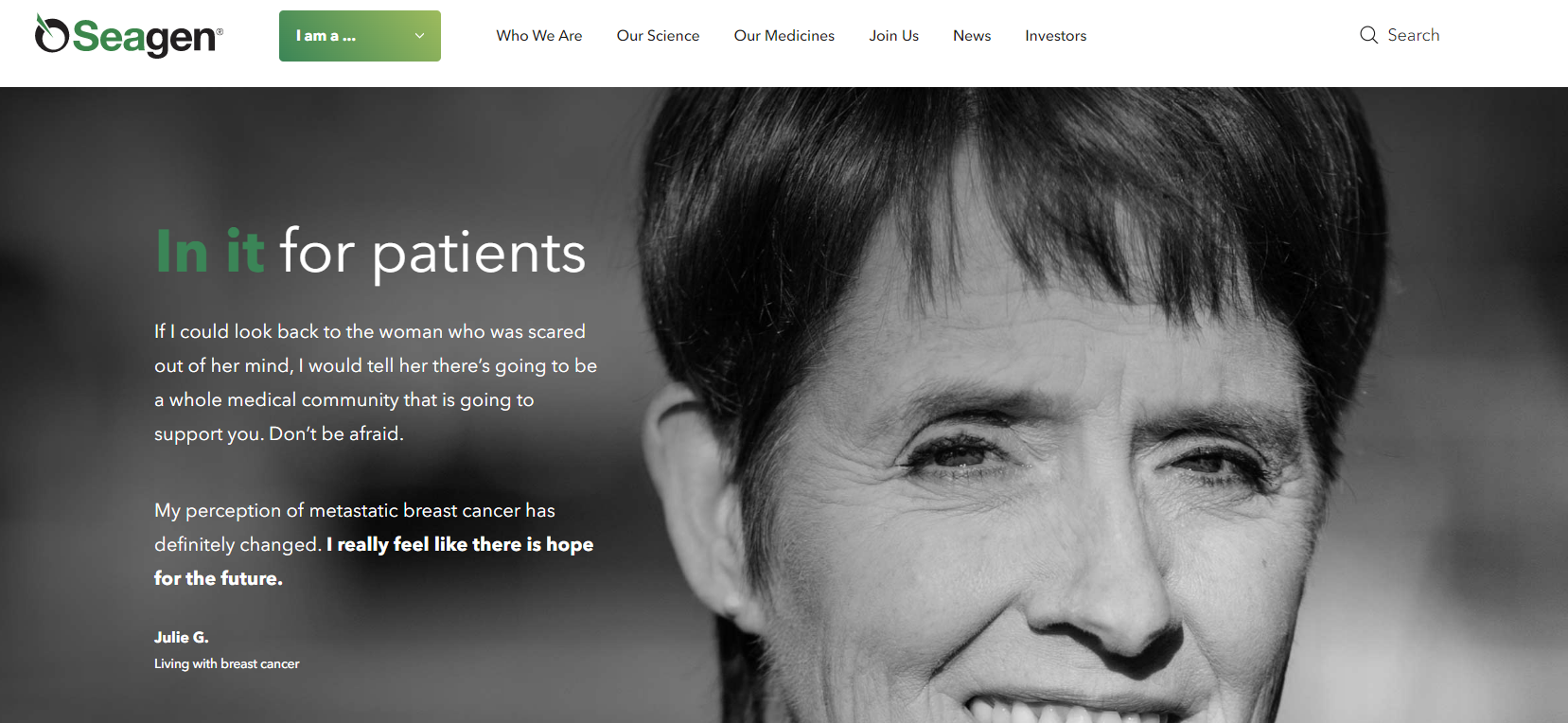Click the search magnifier icon
Viewport: 1568px width, 723px height.
pyautogui.click(x=1368, y=35)
